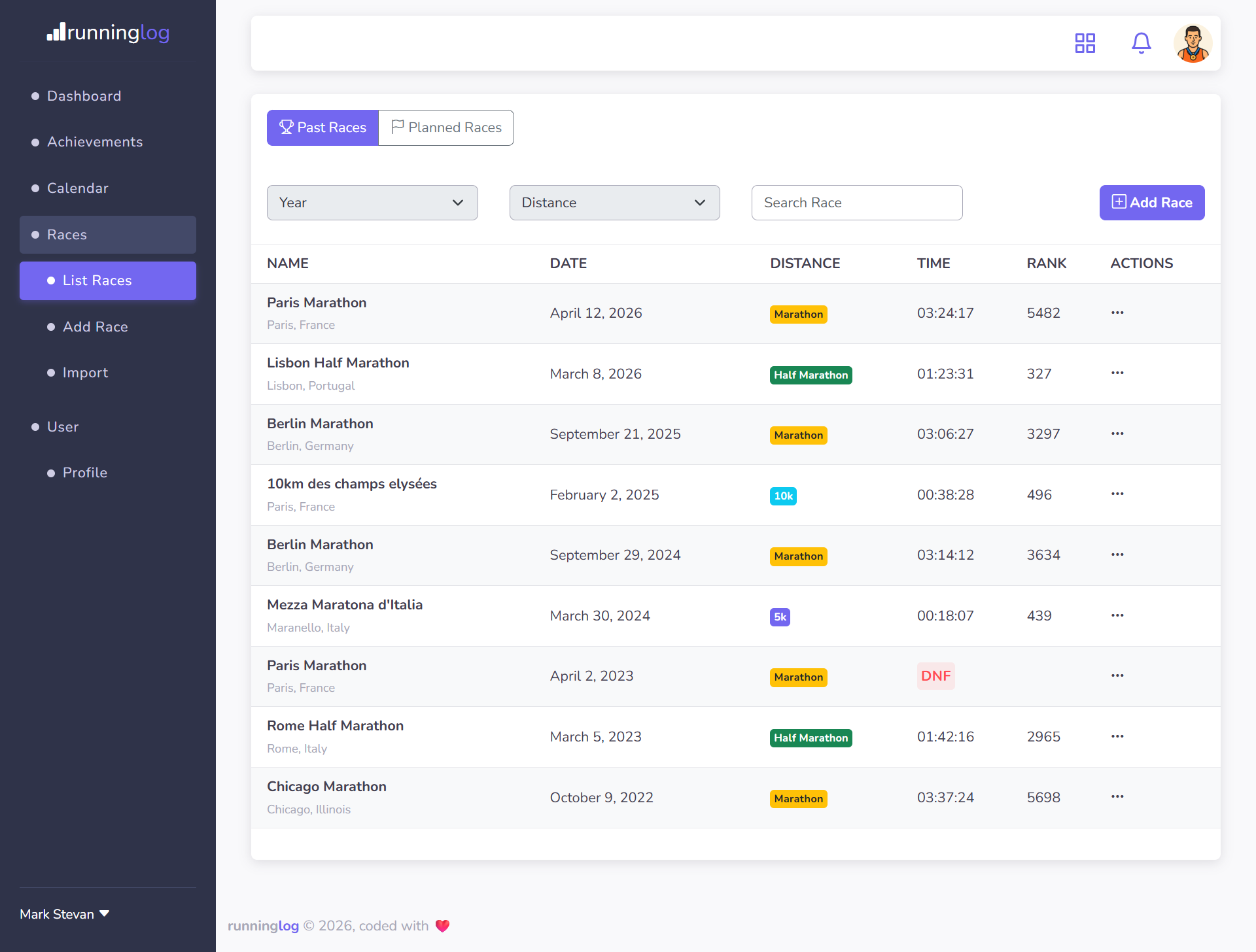This screenshot has height=952, width=1256.
Task: Switch to the Past Races tab
Action: point(323,127)
